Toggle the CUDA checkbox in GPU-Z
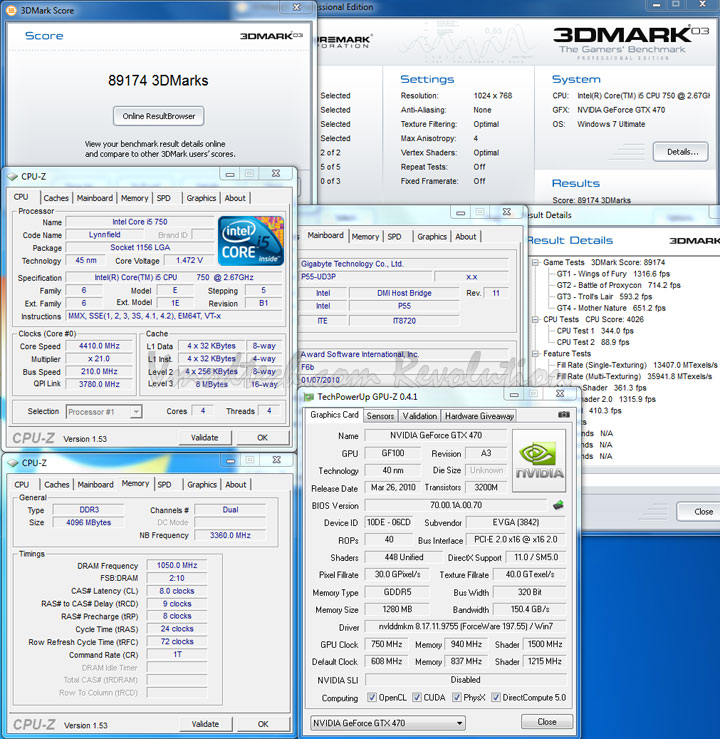720x739 pixels. click(x=417, y=697)
